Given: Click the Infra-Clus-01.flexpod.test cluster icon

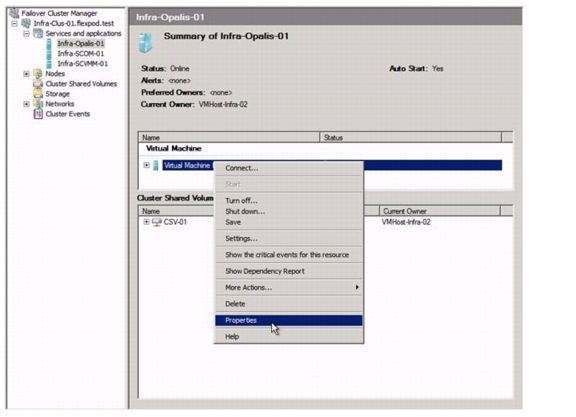Looking at the screenshot, I should coord(26,24).
